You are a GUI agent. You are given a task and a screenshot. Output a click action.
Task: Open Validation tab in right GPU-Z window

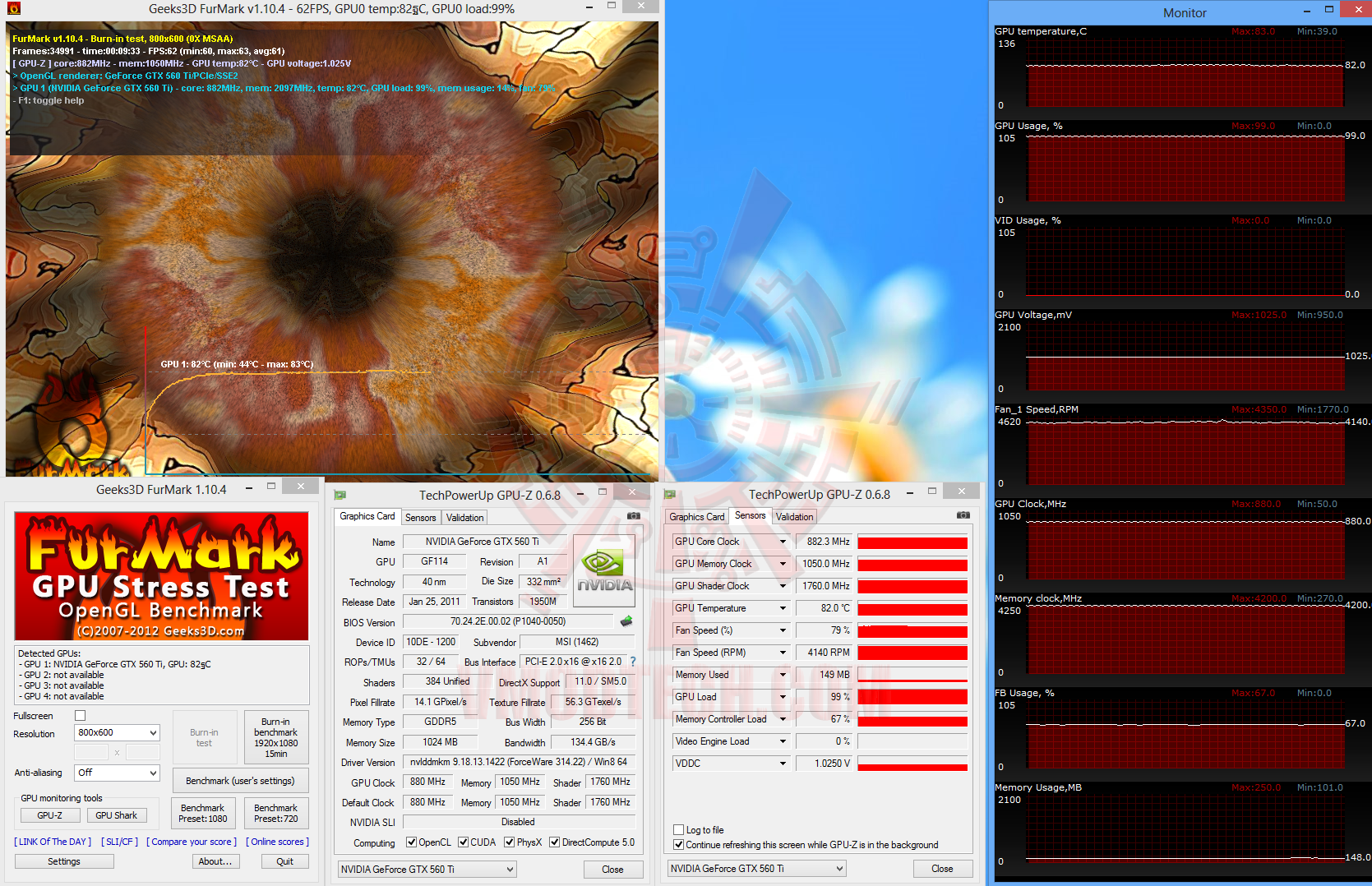point(795,517)
